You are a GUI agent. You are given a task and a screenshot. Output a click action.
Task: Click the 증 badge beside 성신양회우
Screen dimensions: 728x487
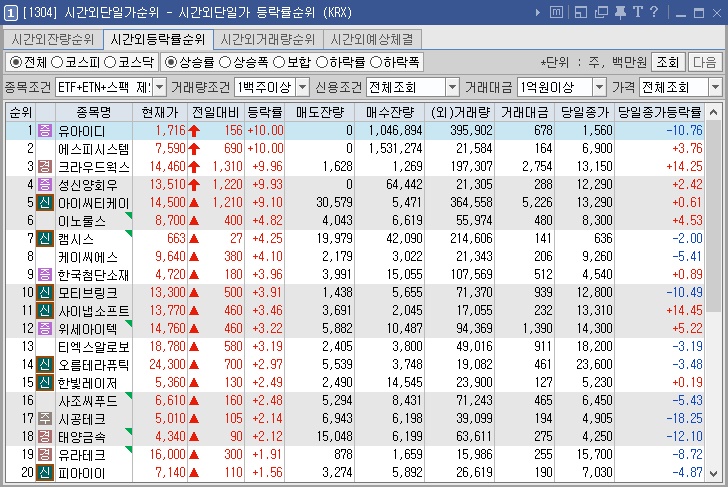[x=45, y=184]
